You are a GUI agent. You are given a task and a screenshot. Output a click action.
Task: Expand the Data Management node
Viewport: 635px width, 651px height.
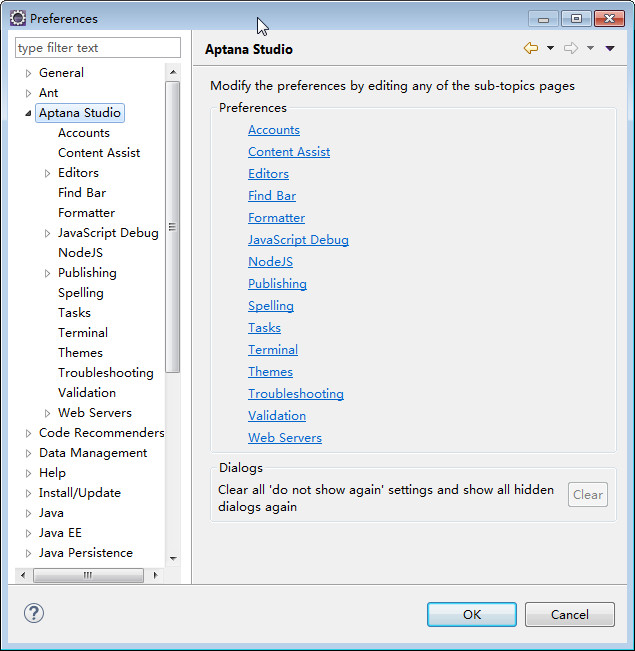[28, 453]
